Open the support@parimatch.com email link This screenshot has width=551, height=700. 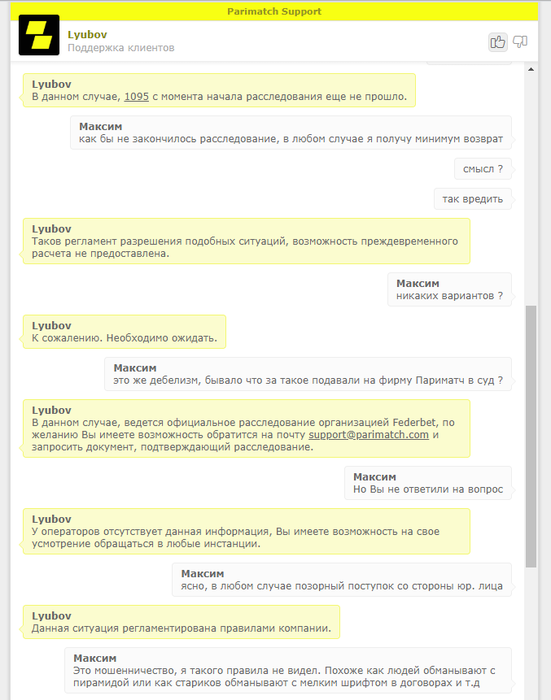pyautogui.click(x=368, y=434)
